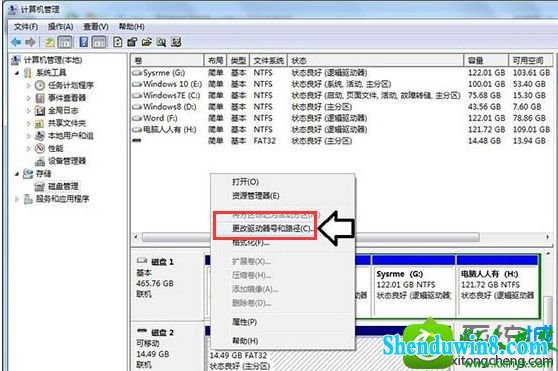The height and width of the screenshot is (371, 558).
Task: Click the removable drive icon in FAT32 row
Action: 137,141
